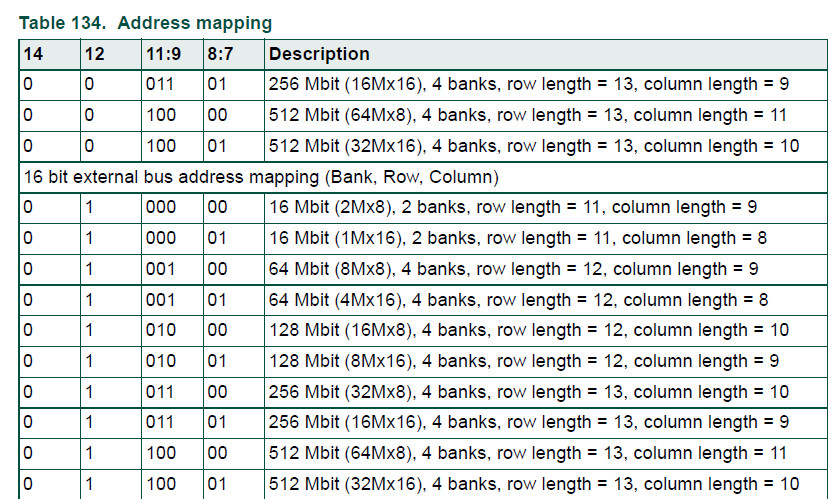This screenshot has height=499, width=840.
Task: Click the 16 bit external bus address mapping row
Action: click(x=423, y=177)
